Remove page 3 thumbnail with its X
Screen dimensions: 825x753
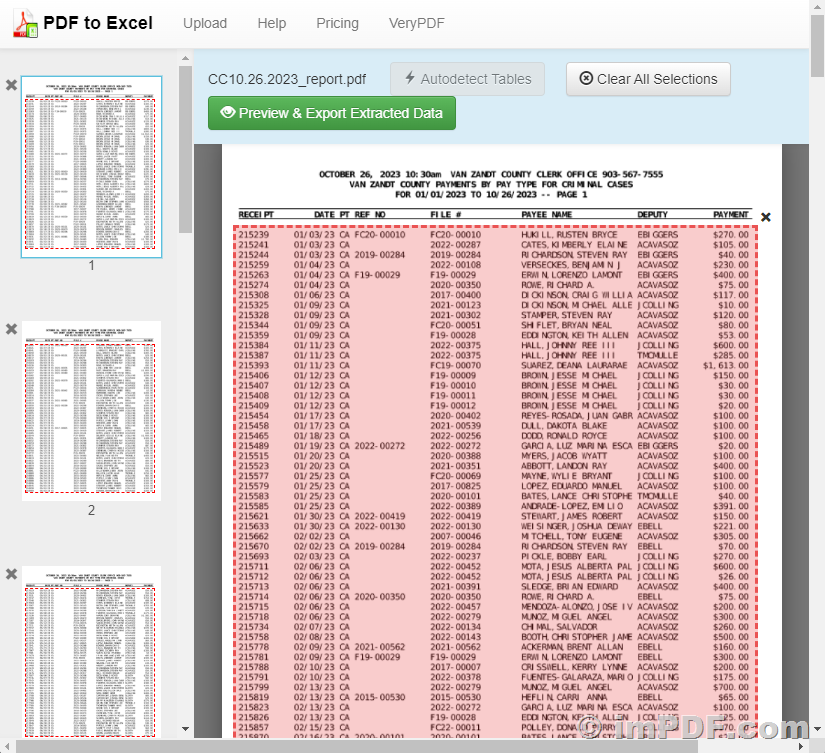click(x=11, y=574)
